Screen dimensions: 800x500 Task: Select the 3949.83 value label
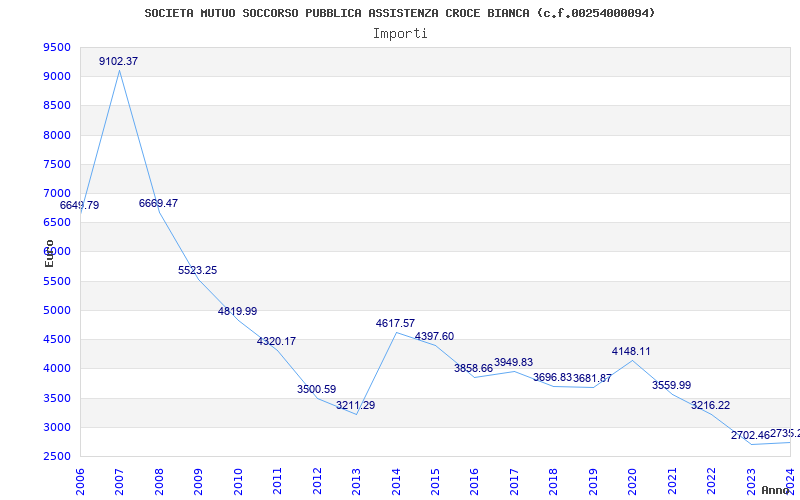click(513, 363)
